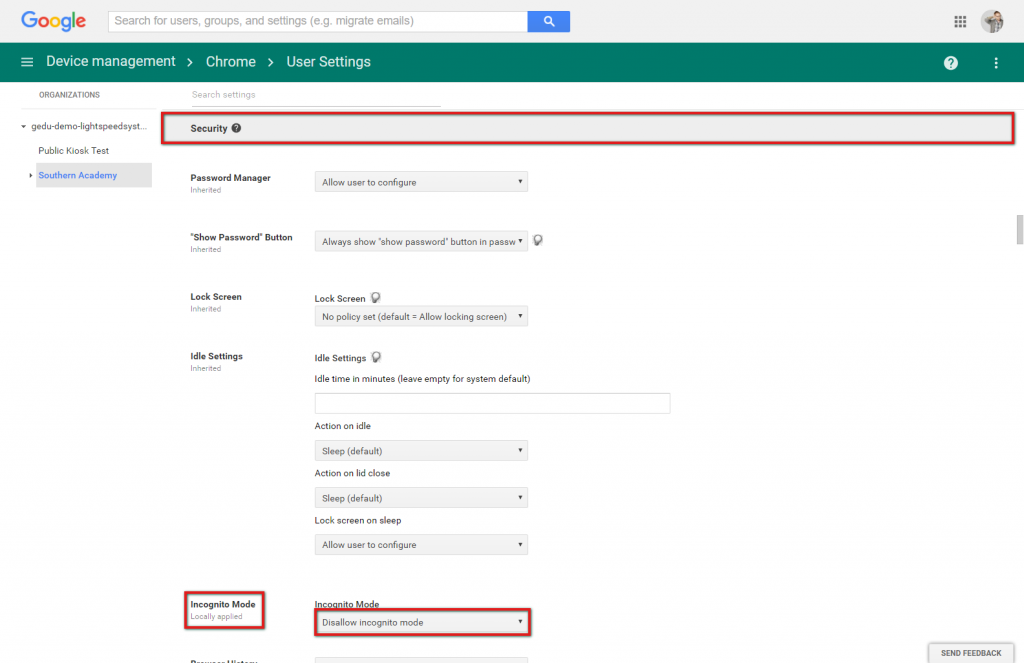This screenshot has height=663, width=1024.
Task: Go to Chrome breadcrumb
Action: click(231, 62)
